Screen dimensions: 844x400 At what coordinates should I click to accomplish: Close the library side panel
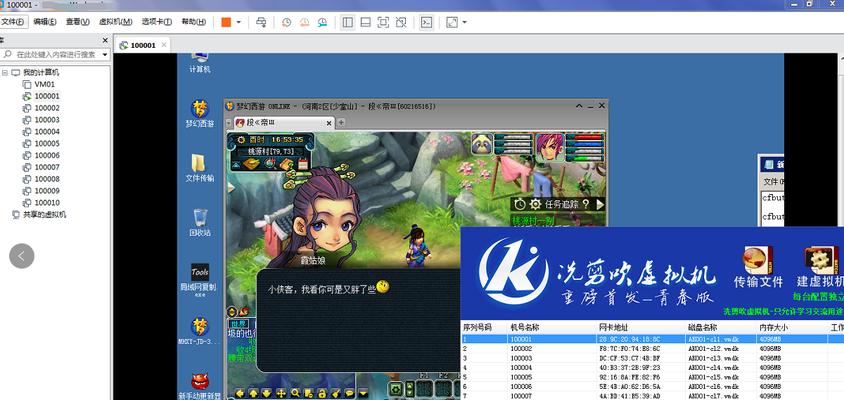tap(105, 40)
